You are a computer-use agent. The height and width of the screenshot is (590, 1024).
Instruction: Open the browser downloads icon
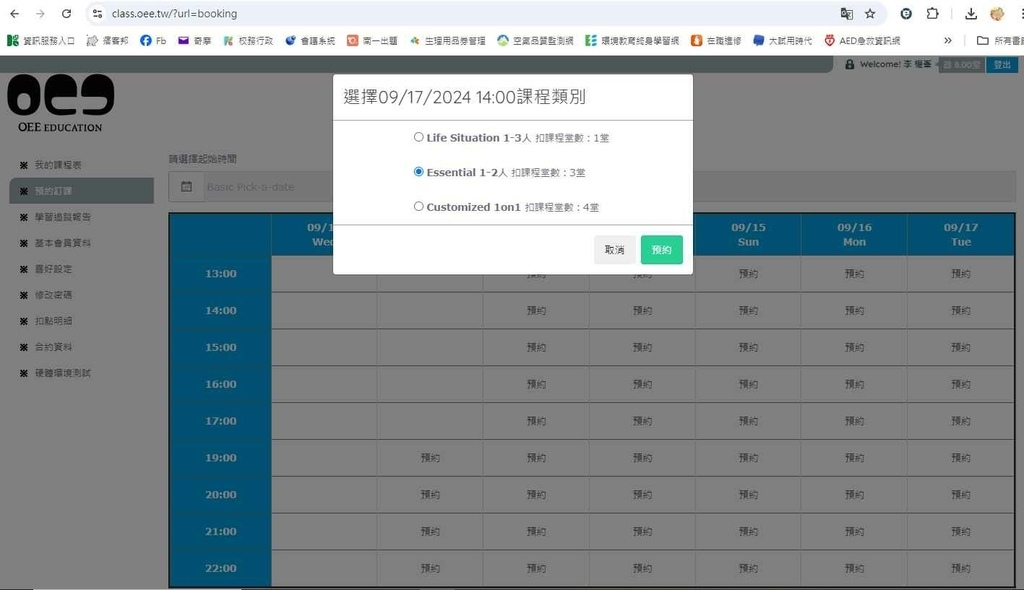click(971, 13)
